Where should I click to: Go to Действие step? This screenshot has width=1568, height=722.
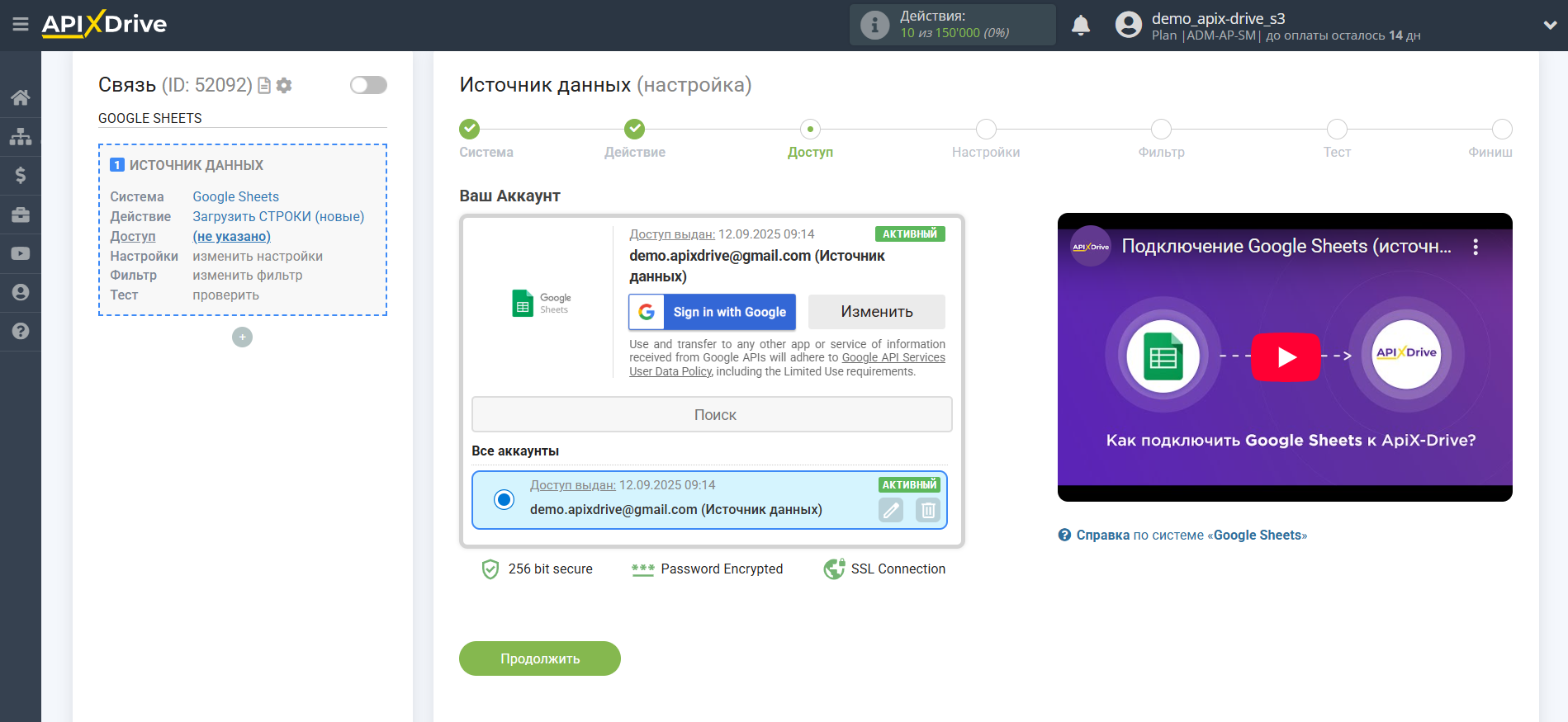635,129
